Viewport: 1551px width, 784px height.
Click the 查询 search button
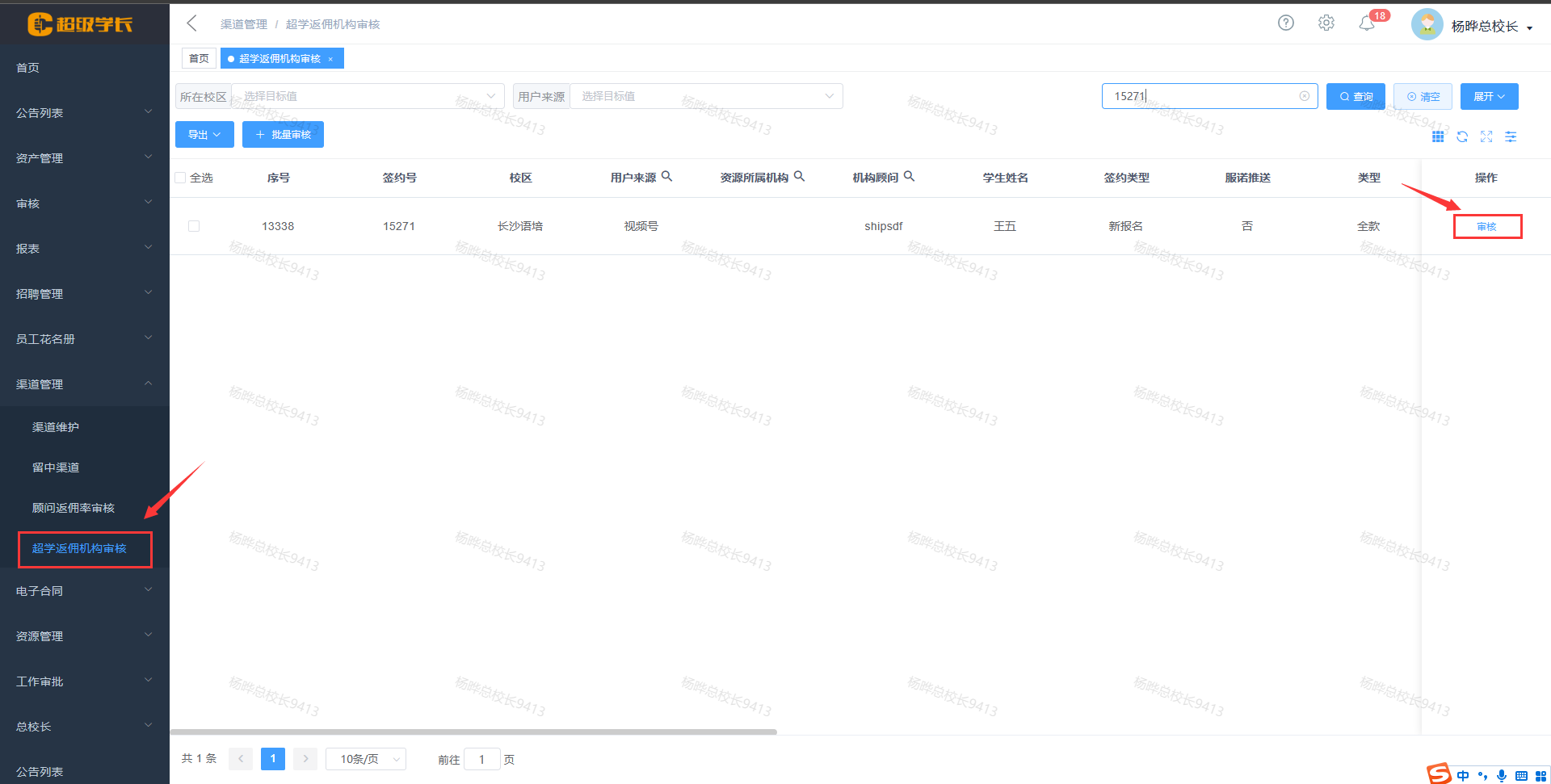(1356, 96)
